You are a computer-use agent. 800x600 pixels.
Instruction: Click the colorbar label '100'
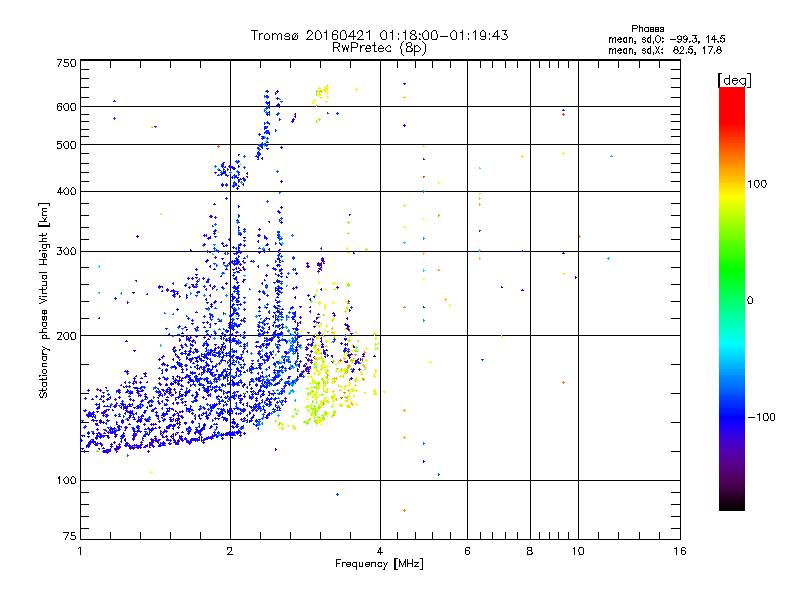[x=757, y=184]
